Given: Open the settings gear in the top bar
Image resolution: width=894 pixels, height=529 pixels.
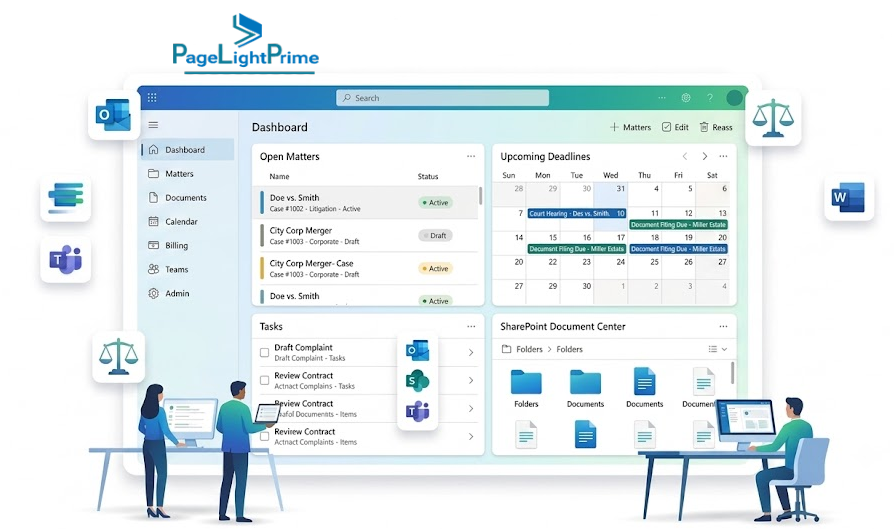Looking at the screenshot, I should click(686, 97).
